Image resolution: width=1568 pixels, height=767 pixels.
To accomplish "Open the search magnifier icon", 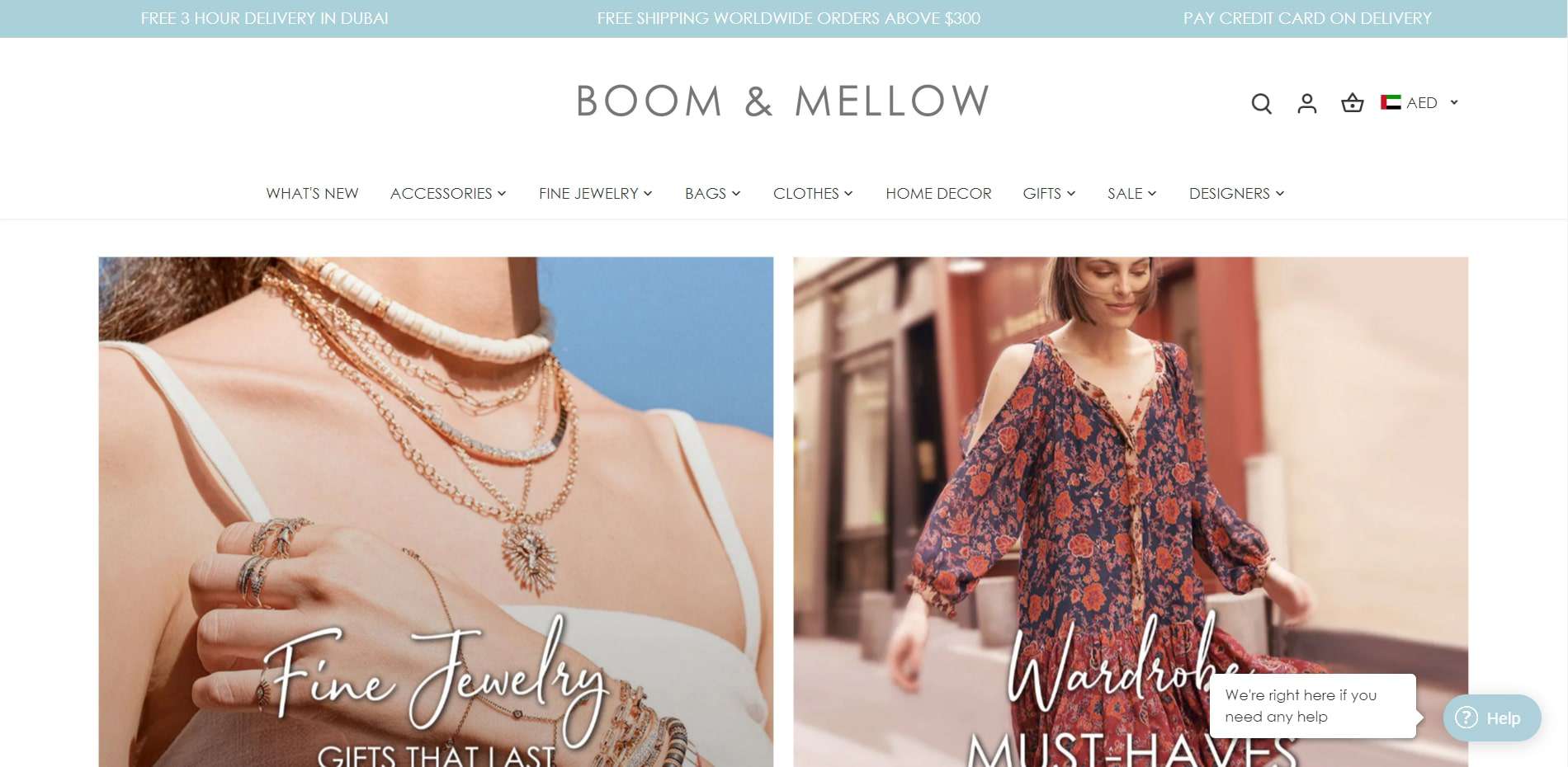I will tap(1261, 103).
